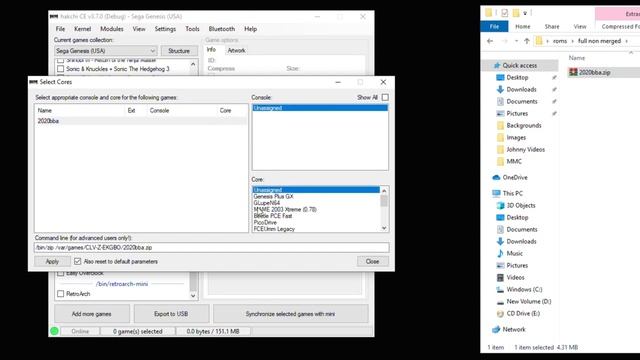Open the Tools menu

click(x=192, y=29)
